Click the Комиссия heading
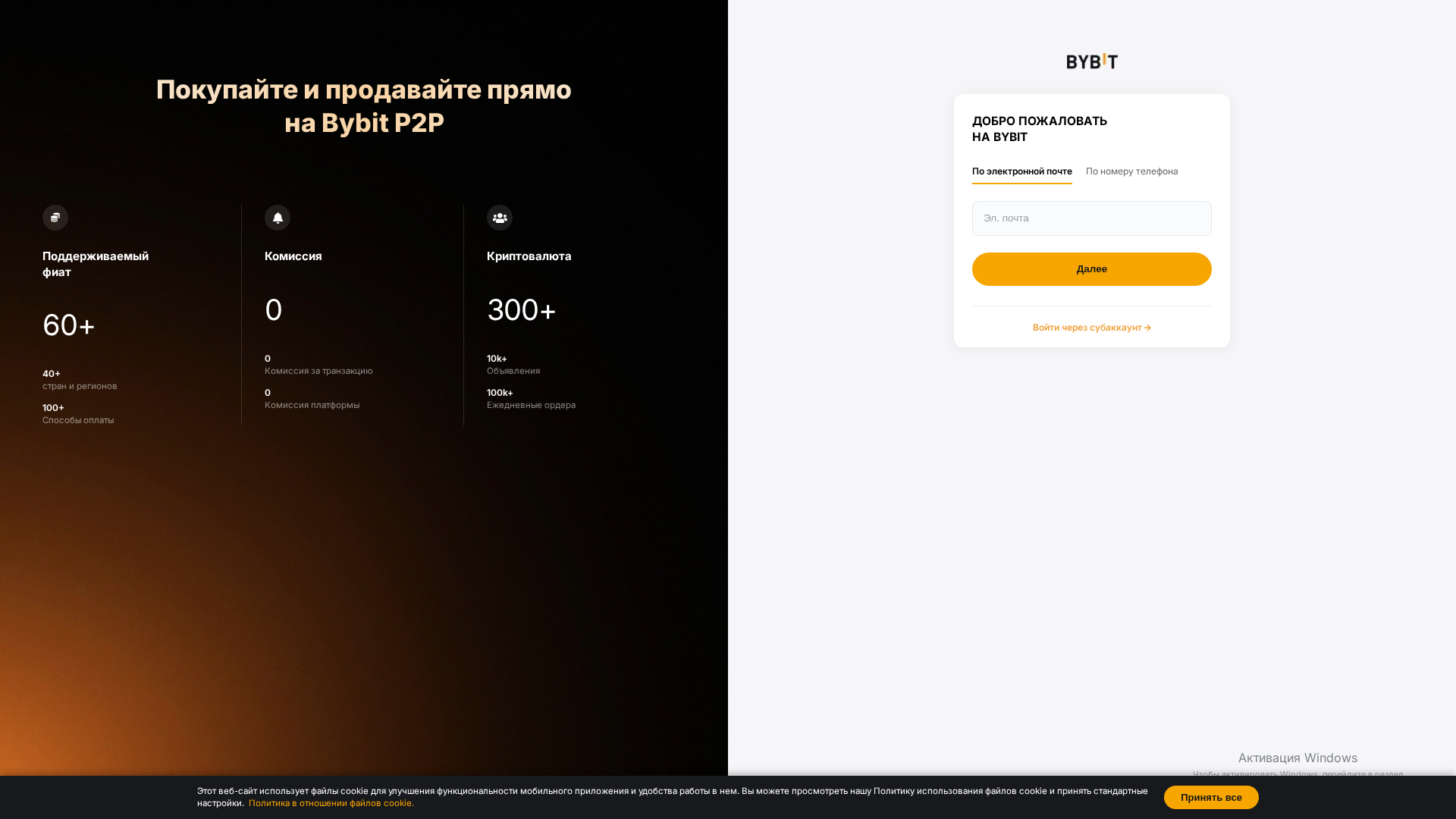Image resolution: width=1456 pixels, height=819 pixels. coord(293,256)
